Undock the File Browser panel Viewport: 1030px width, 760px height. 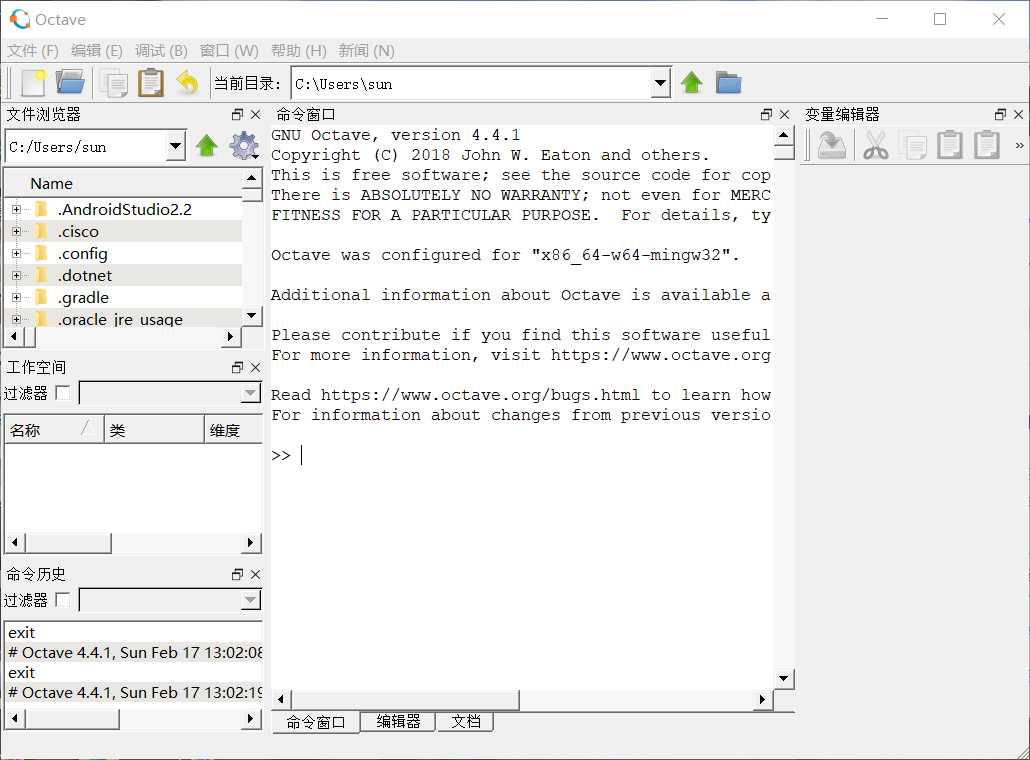238,114
